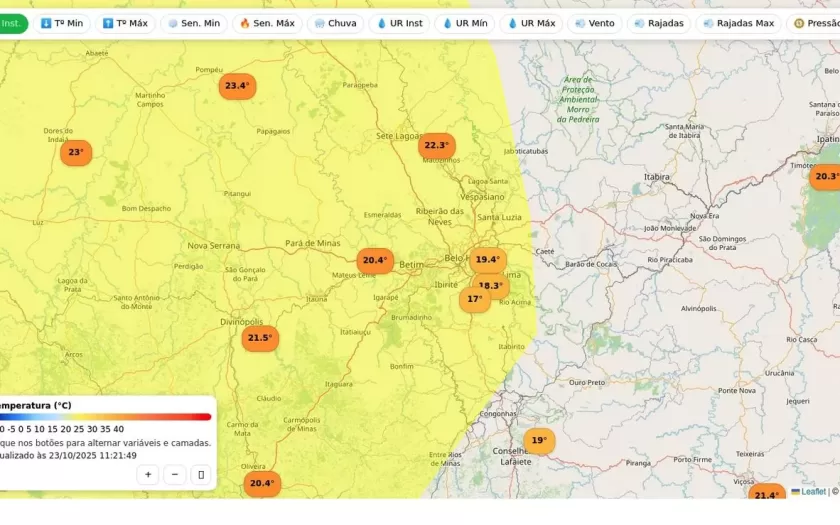Click the minus zoom-out button
The image size is (840, 525).
coord(175,475)
